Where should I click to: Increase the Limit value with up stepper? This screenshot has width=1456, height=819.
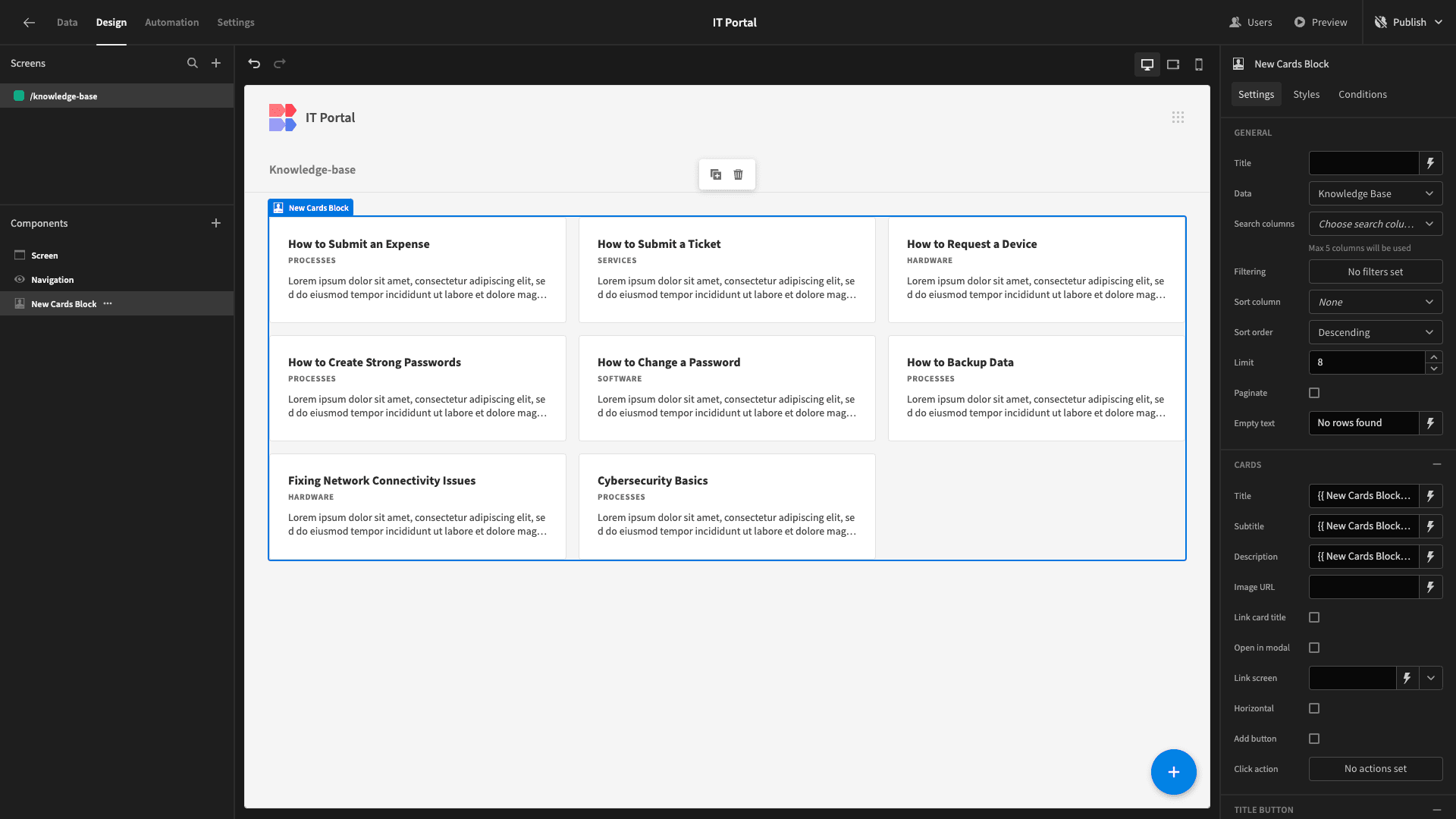[x=1433, y=356]
